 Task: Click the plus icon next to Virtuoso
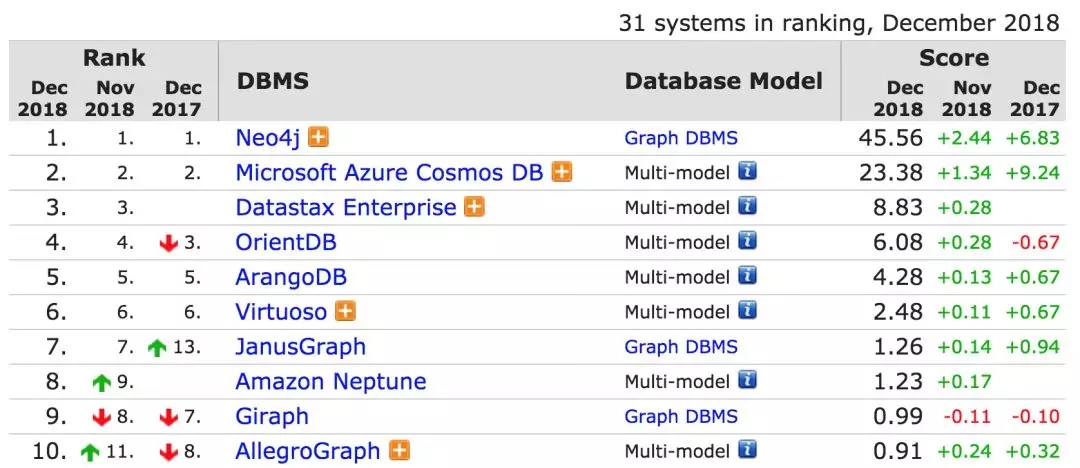click(345, 312)
